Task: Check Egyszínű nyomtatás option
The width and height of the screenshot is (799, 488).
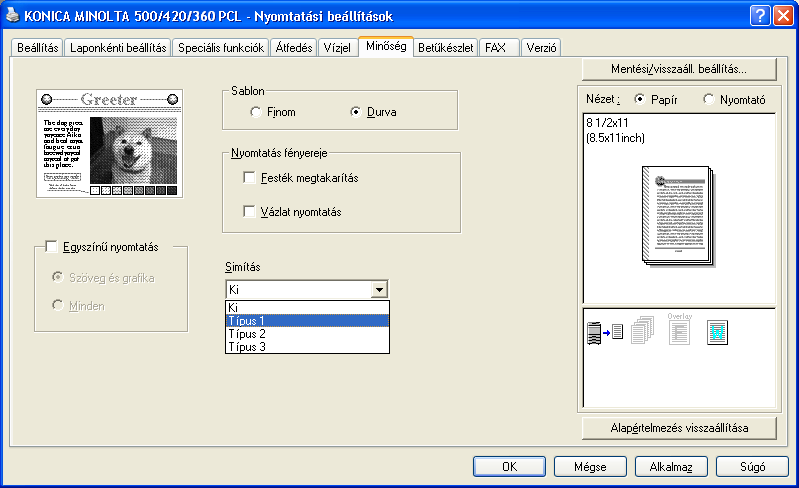Action: point(102,247)
